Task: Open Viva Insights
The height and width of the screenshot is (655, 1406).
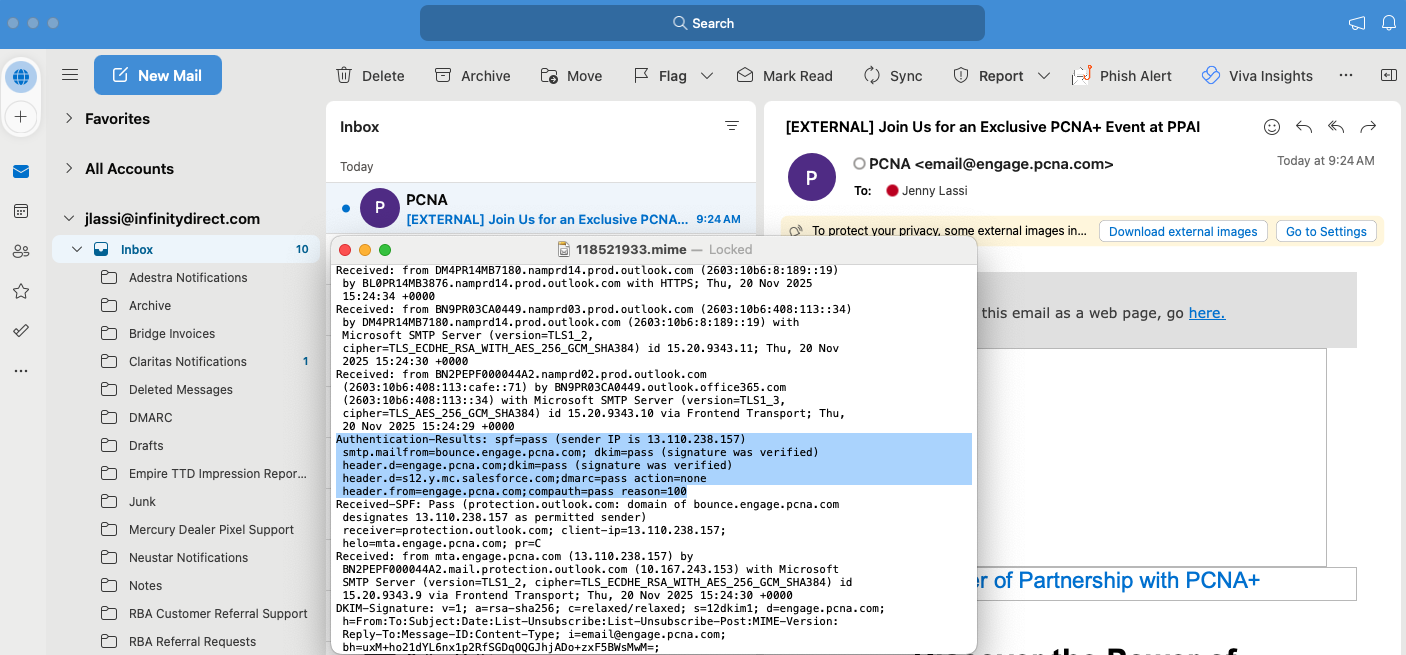Action: [x=1257, y=76]
